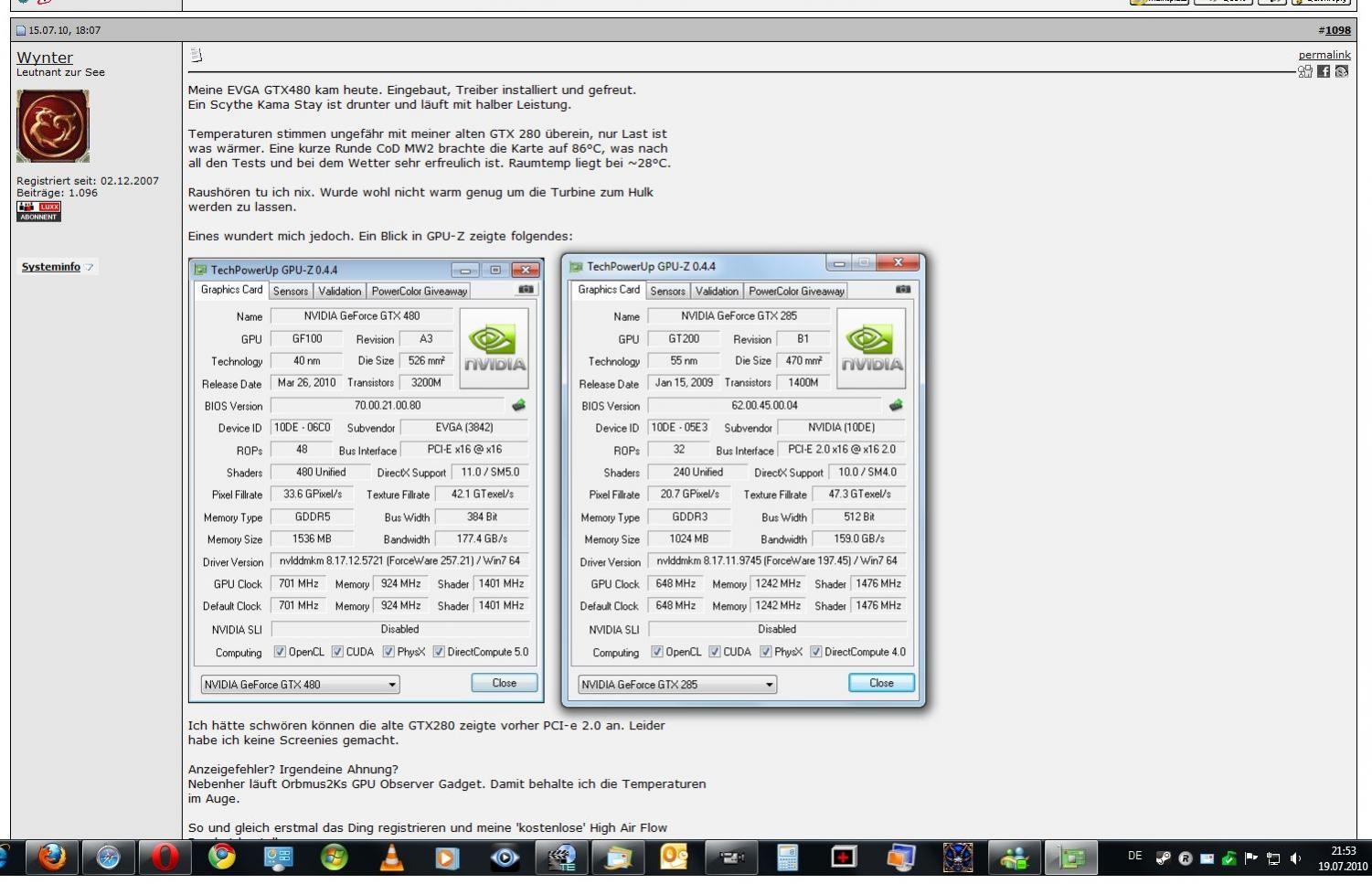Click the Driver Version field in GTX 285 window

click(777, 560)
